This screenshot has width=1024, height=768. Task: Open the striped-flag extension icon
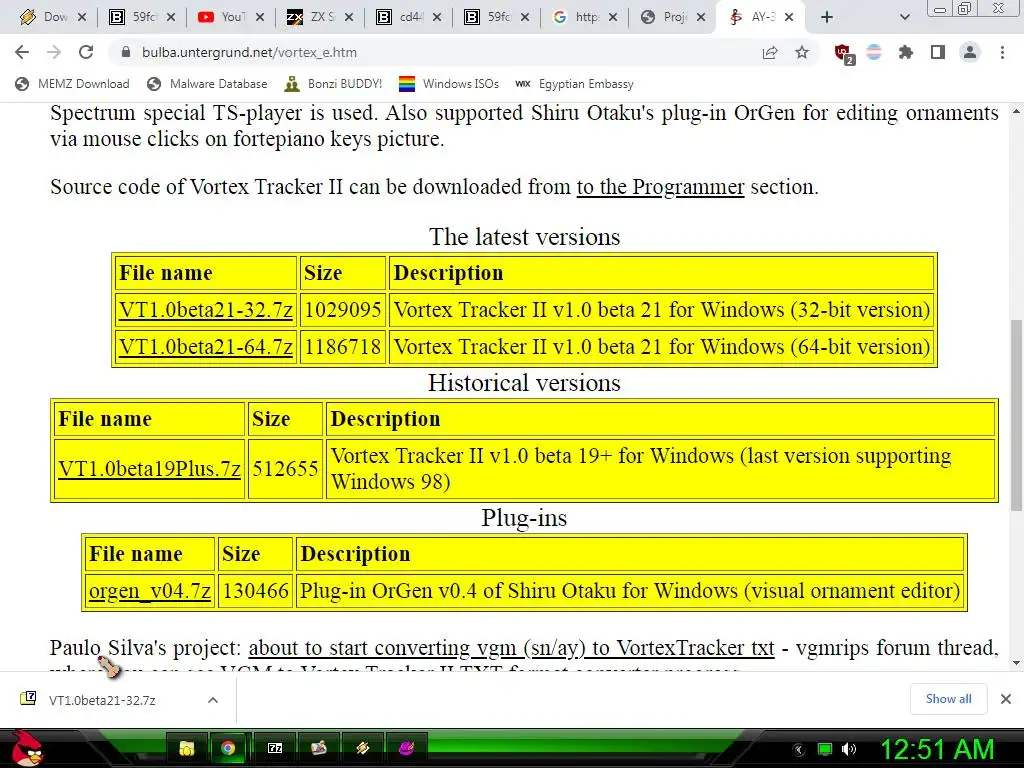pyautogui.click(x=874, y=52)
